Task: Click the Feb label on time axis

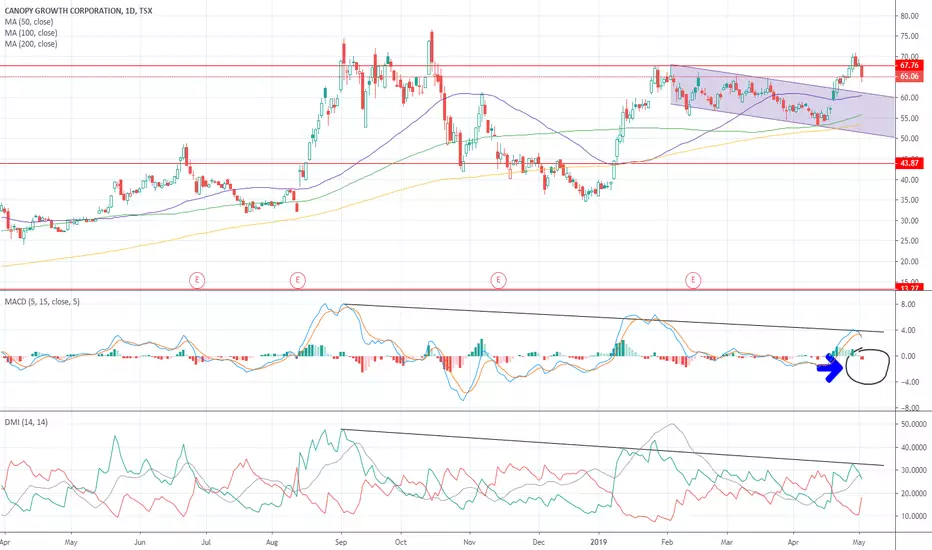Action: (x=667, y=542)
